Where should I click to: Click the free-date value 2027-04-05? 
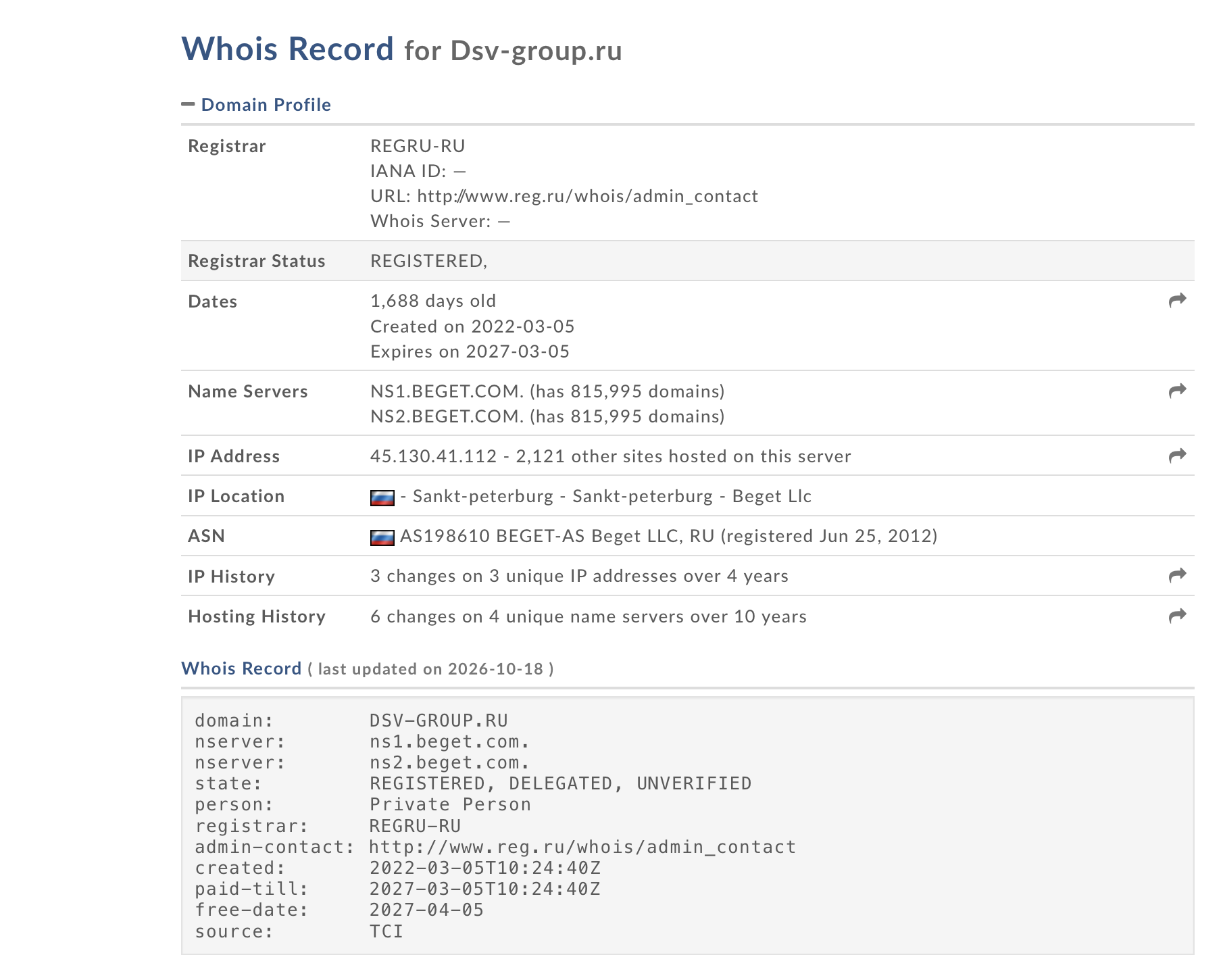(427, 910)
